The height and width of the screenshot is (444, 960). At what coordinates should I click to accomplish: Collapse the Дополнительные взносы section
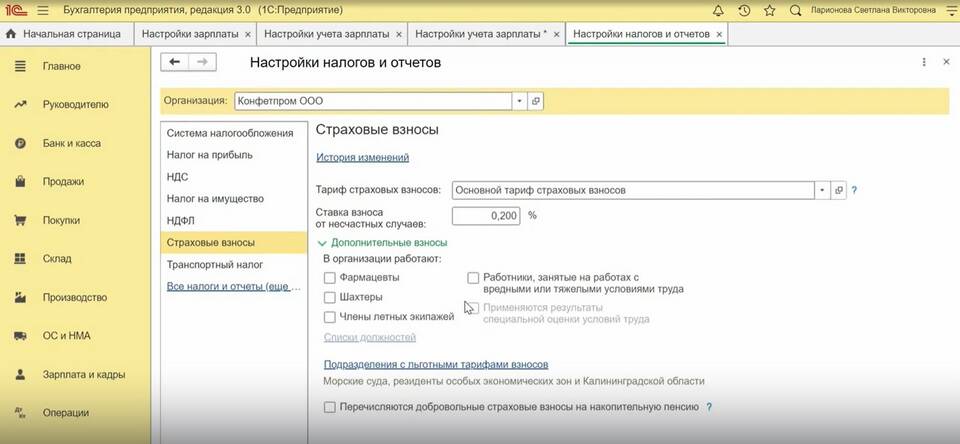322,242
